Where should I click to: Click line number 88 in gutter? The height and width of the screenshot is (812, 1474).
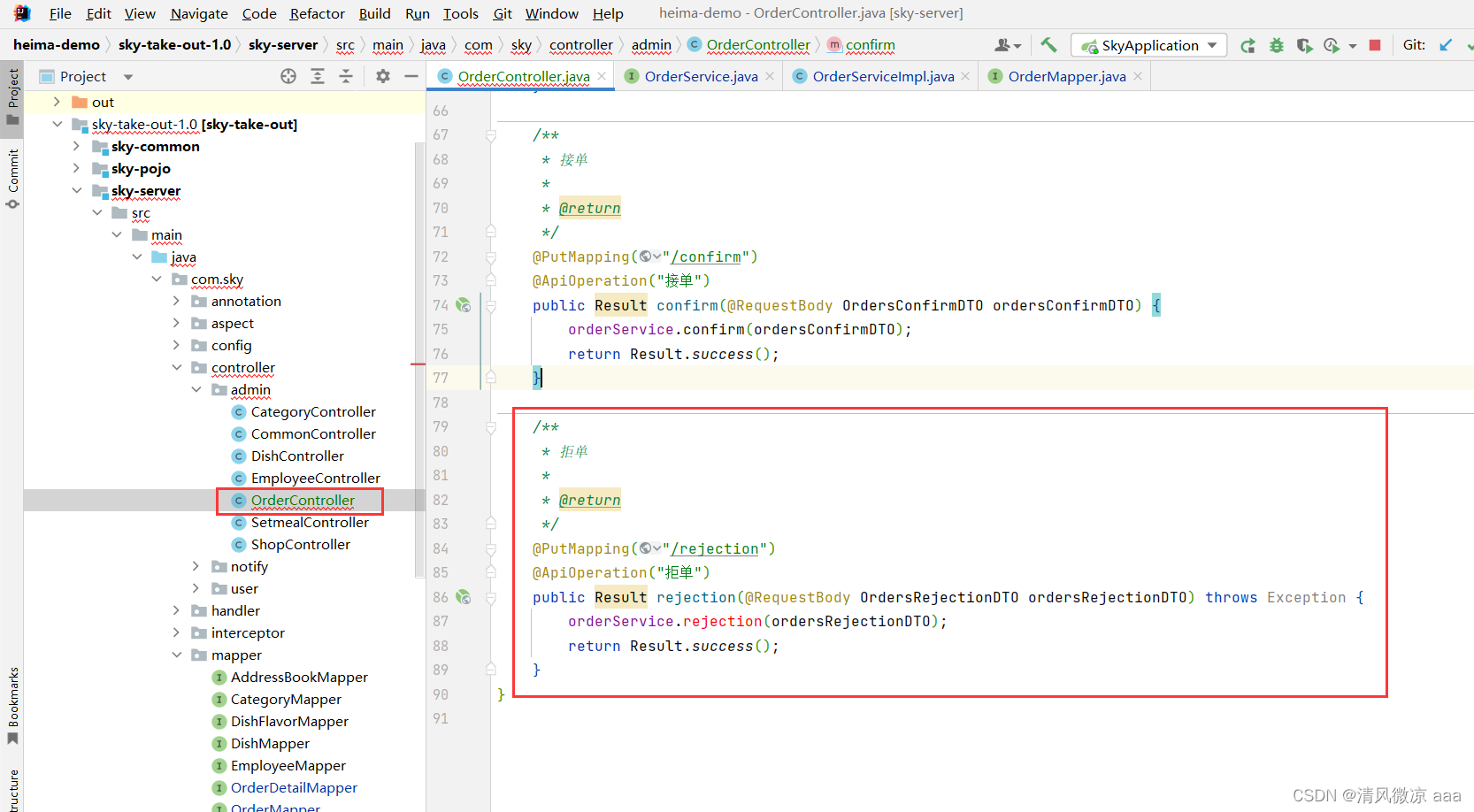click(441, 646)
